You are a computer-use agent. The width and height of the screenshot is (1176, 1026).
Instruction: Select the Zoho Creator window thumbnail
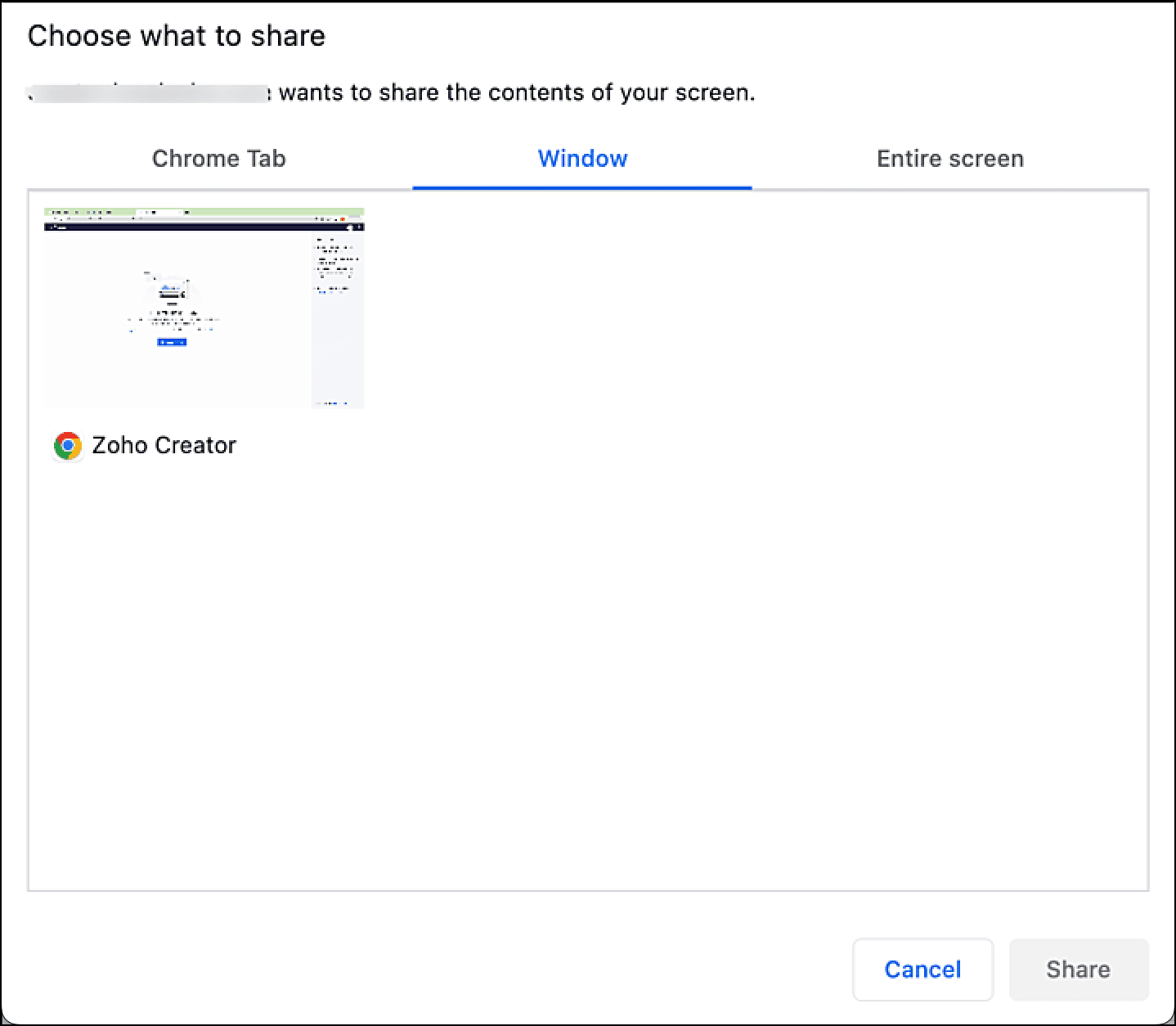click(x=204, y=308)
